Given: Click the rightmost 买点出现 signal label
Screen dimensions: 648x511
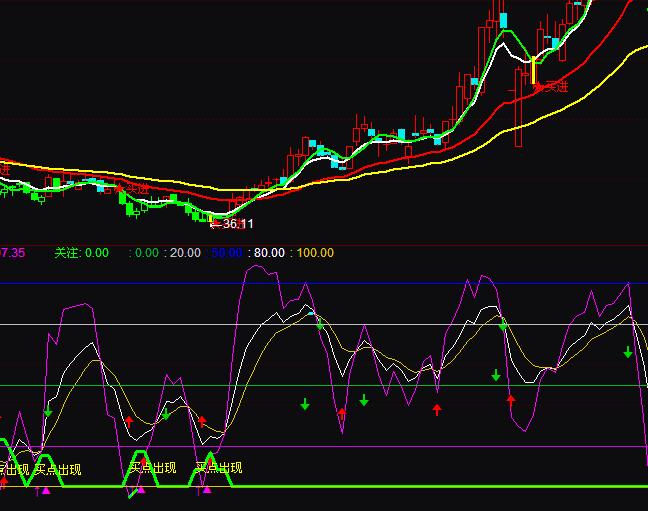Looking at the screenshot, I should pos(218,467).
